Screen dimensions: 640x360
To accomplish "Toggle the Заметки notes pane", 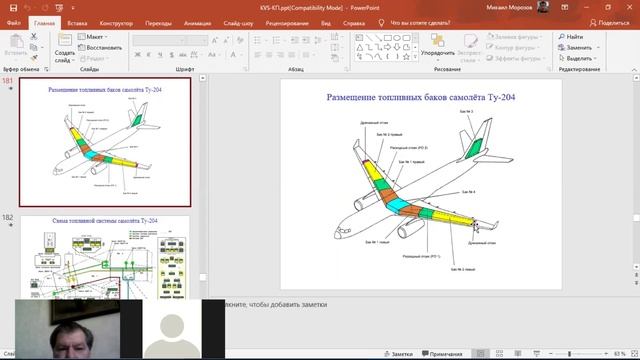I will [398, 354].
